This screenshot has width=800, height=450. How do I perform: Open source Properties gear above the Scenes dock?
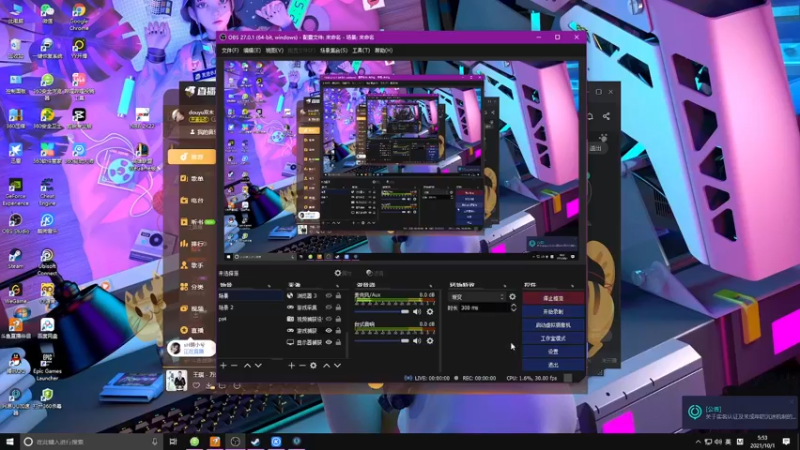(338, 273)
